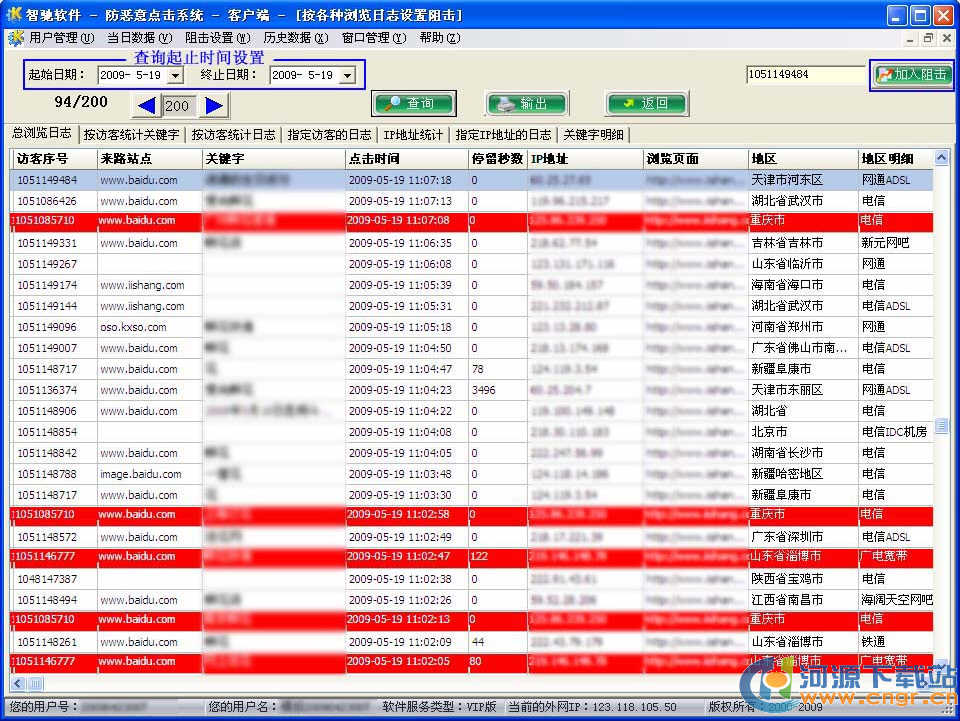Switch to the 按访客统计关键字 tab
Image resolution: width=960 pixels, height=721 pixels.
coord(131,134)
